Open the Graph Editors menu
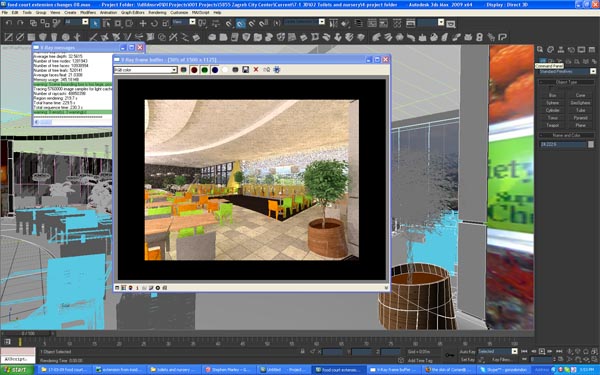This screenshot has width=600, height=375. click(x=132, y=13)
